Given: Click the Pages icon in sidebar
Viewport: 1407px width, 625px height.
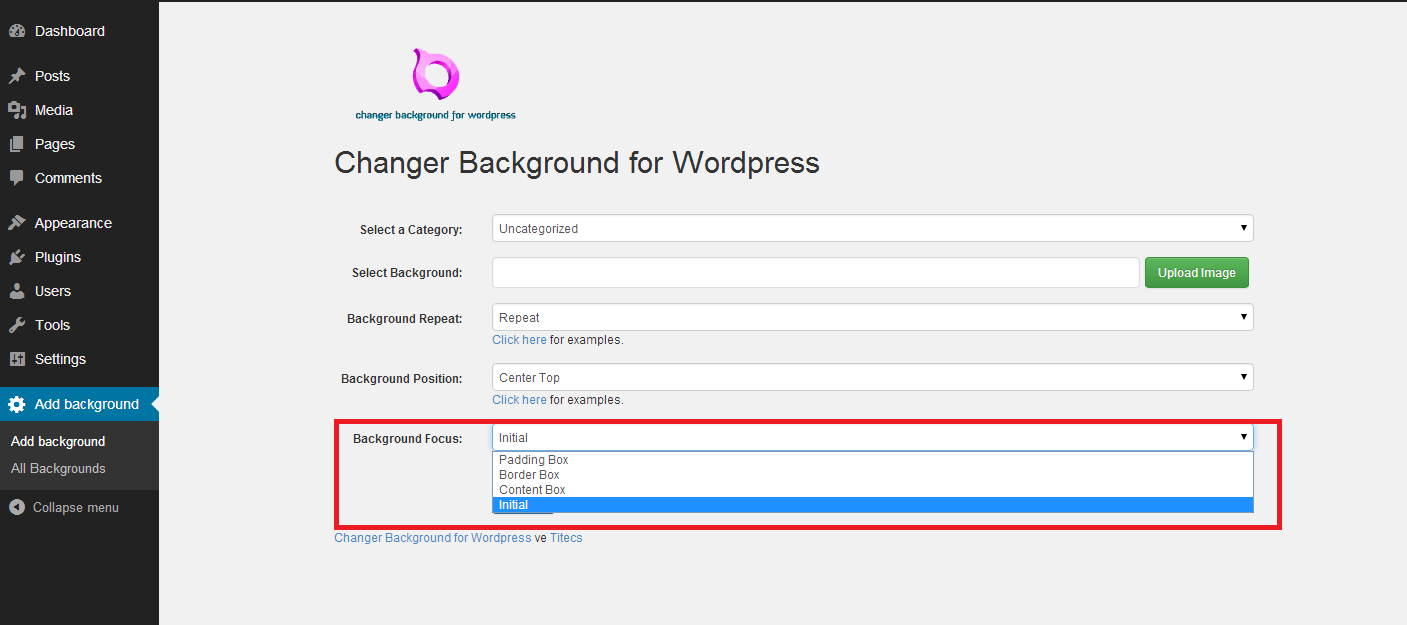Looking at the screenshot, I should 16,144.
